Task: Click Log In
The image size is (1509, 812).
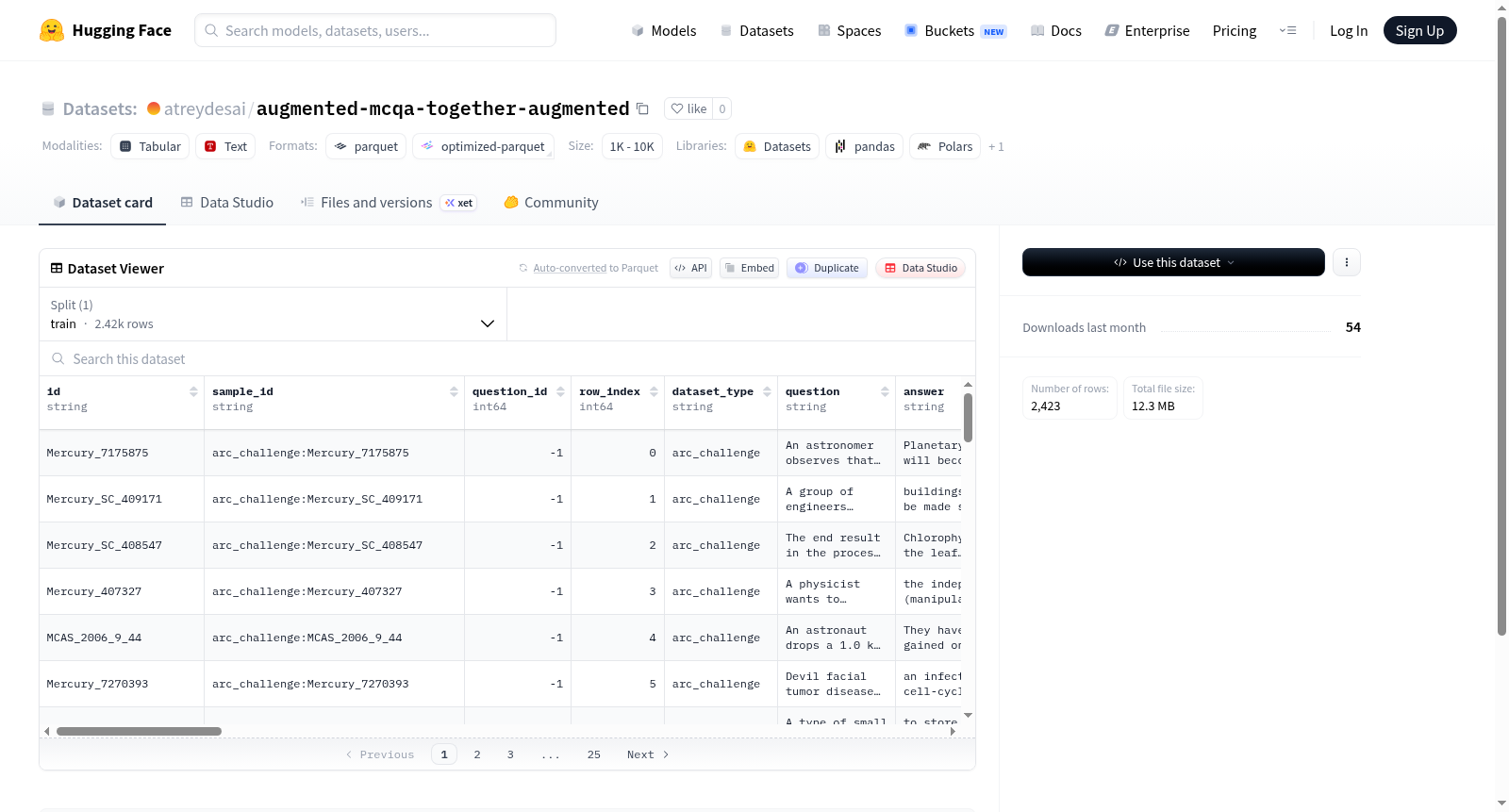Action: [1349, 30]
